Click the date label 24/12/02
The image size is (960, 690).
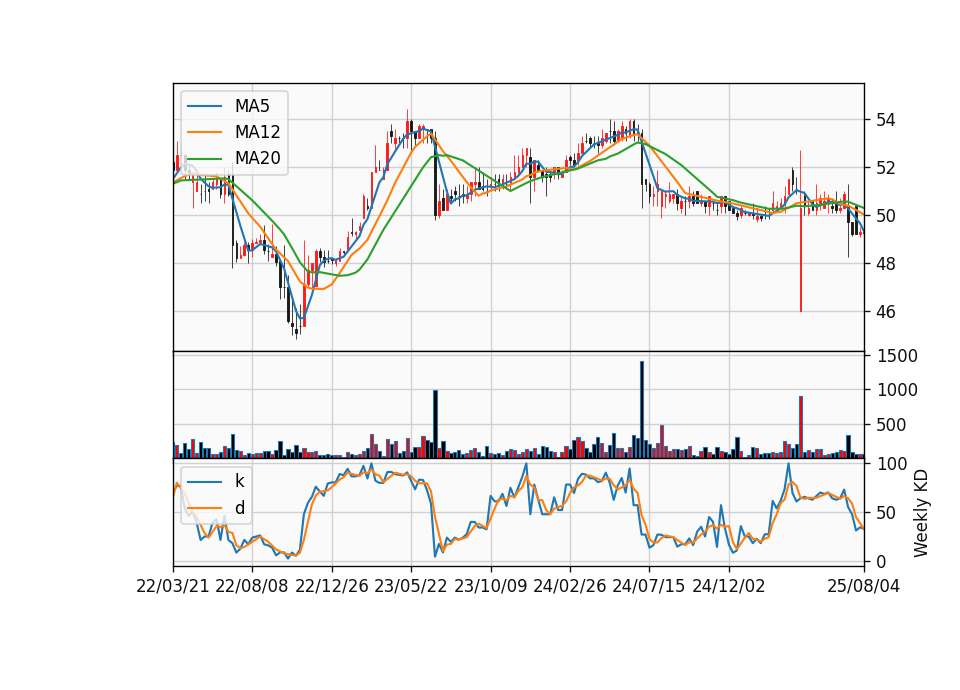[729, 586]
